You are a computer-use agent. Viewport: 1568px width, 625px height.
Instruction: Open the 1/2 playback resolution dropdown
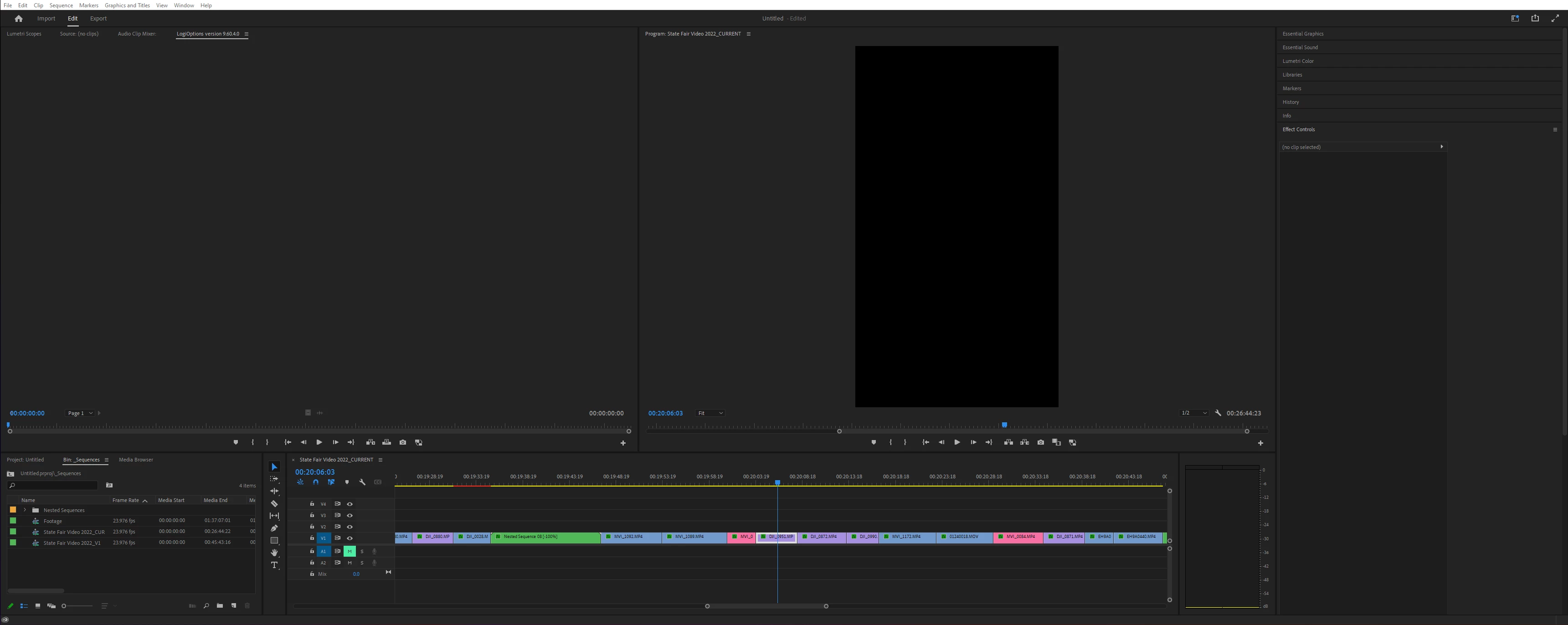(x=1193, y=413)
